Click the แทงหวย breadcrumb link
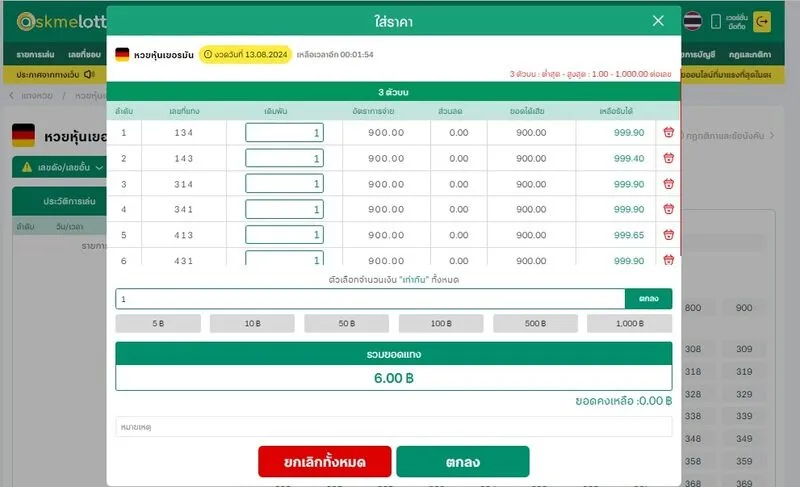 coord(37,95)
